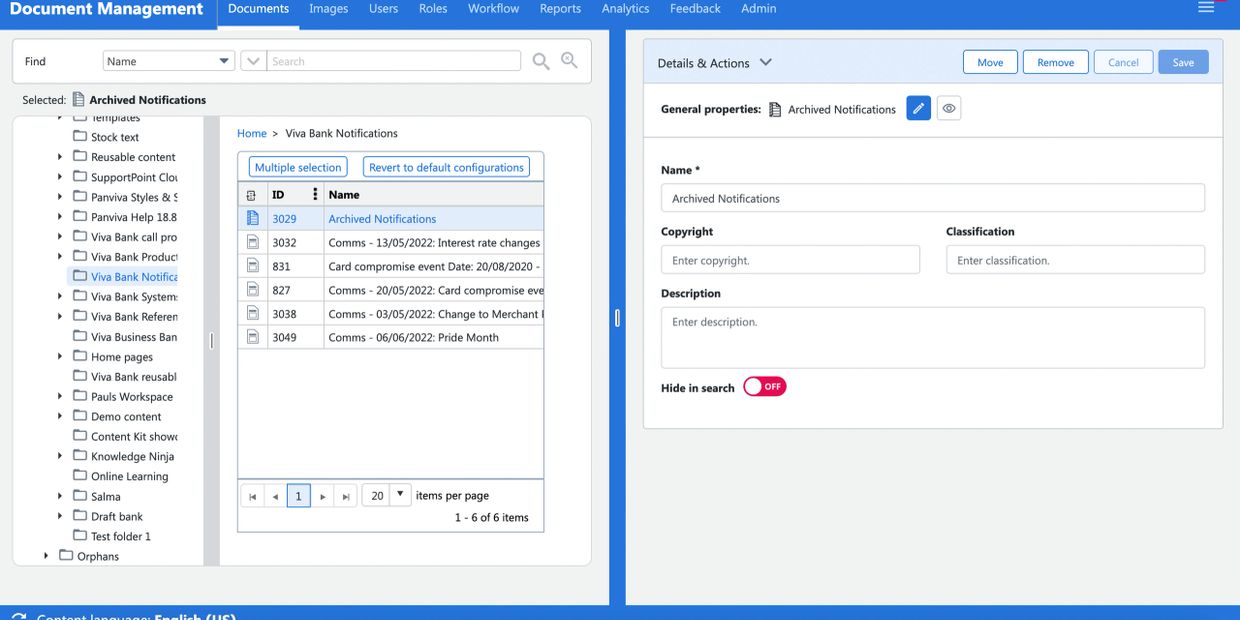The height and width of the screenshot is (620, 1240).
Task: Toggle the Hide in search switch
Action: 765,387
